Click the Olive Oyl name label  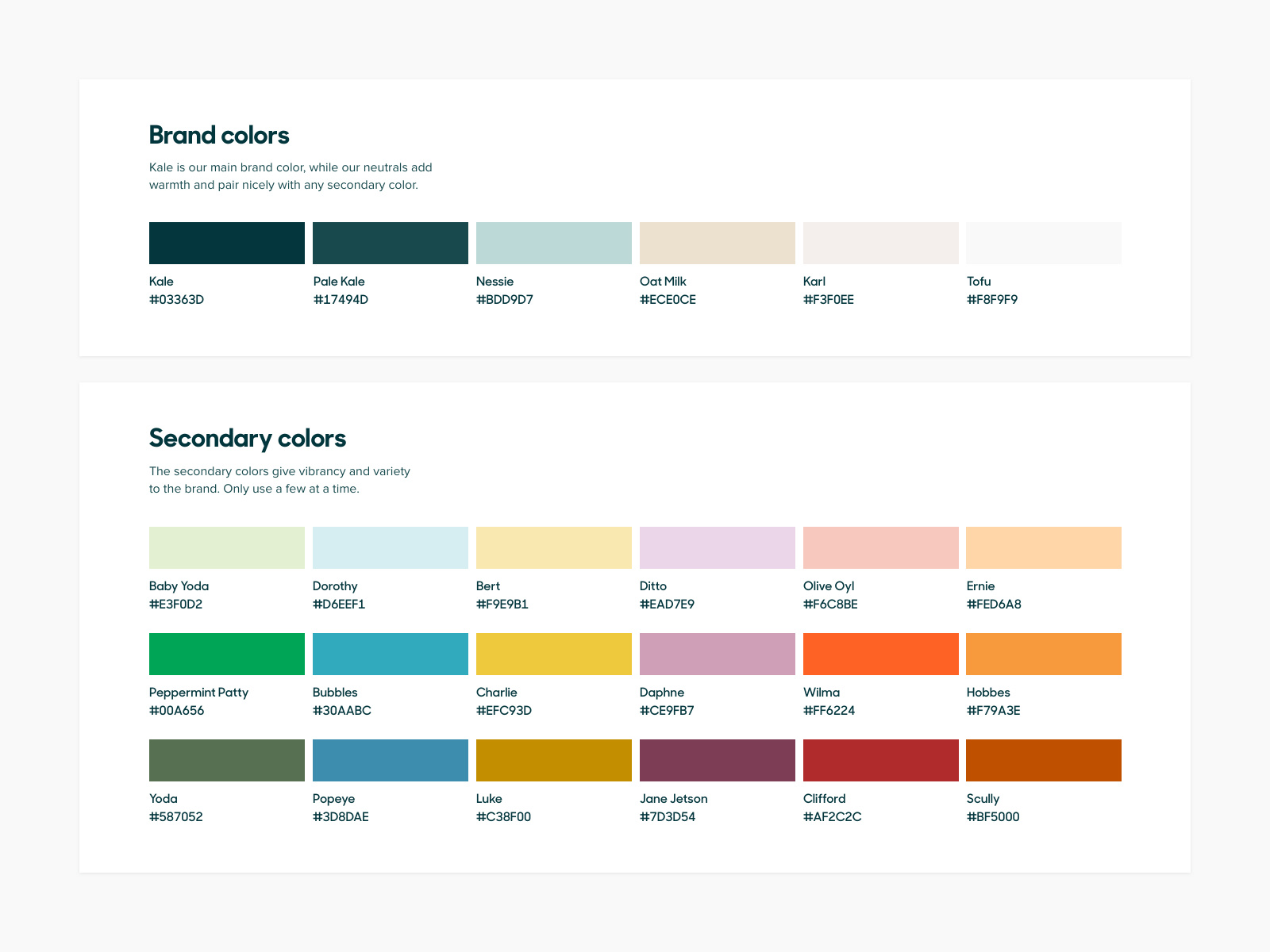829,586
